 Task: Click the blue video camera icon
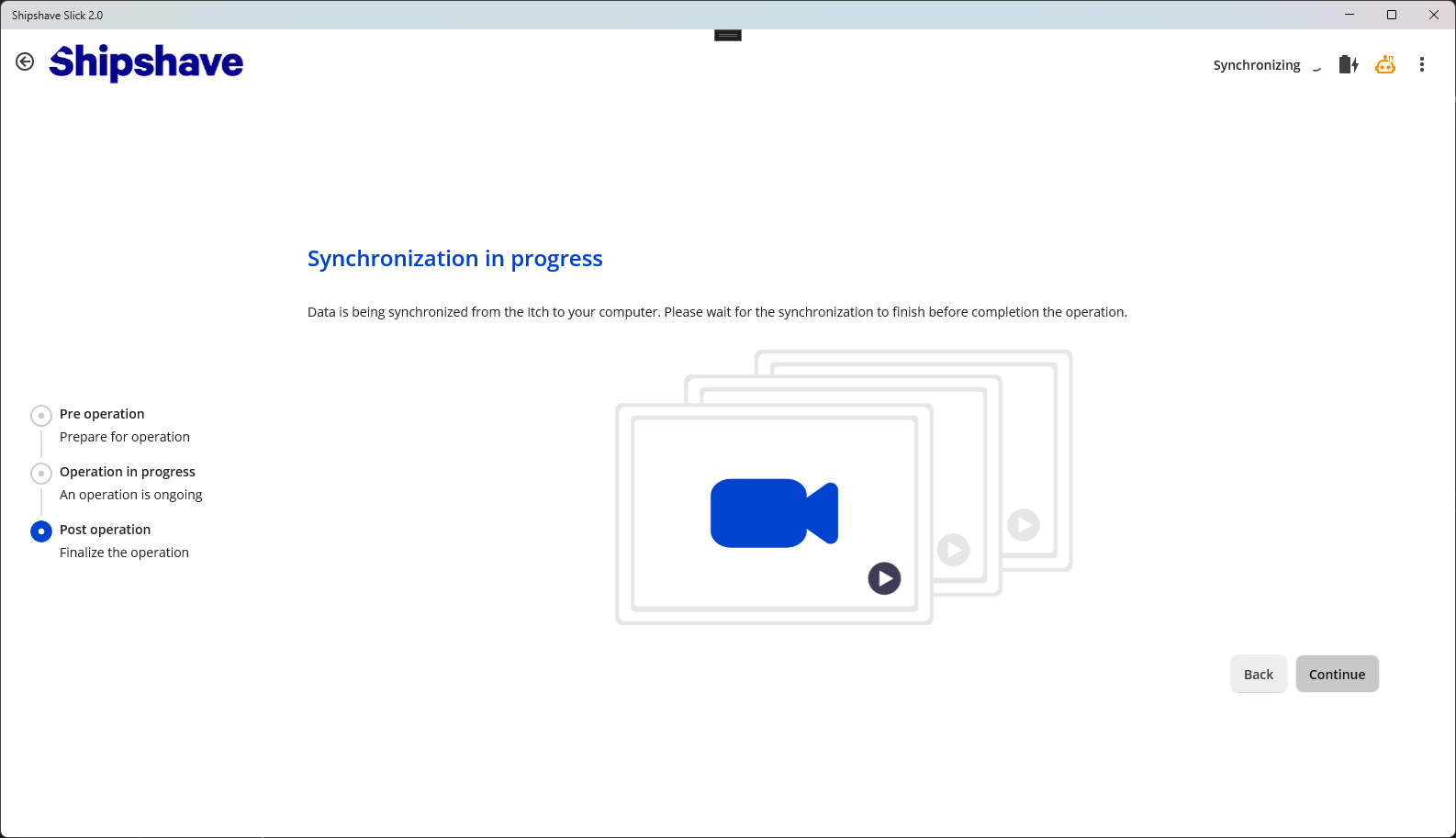pos(774,513)
